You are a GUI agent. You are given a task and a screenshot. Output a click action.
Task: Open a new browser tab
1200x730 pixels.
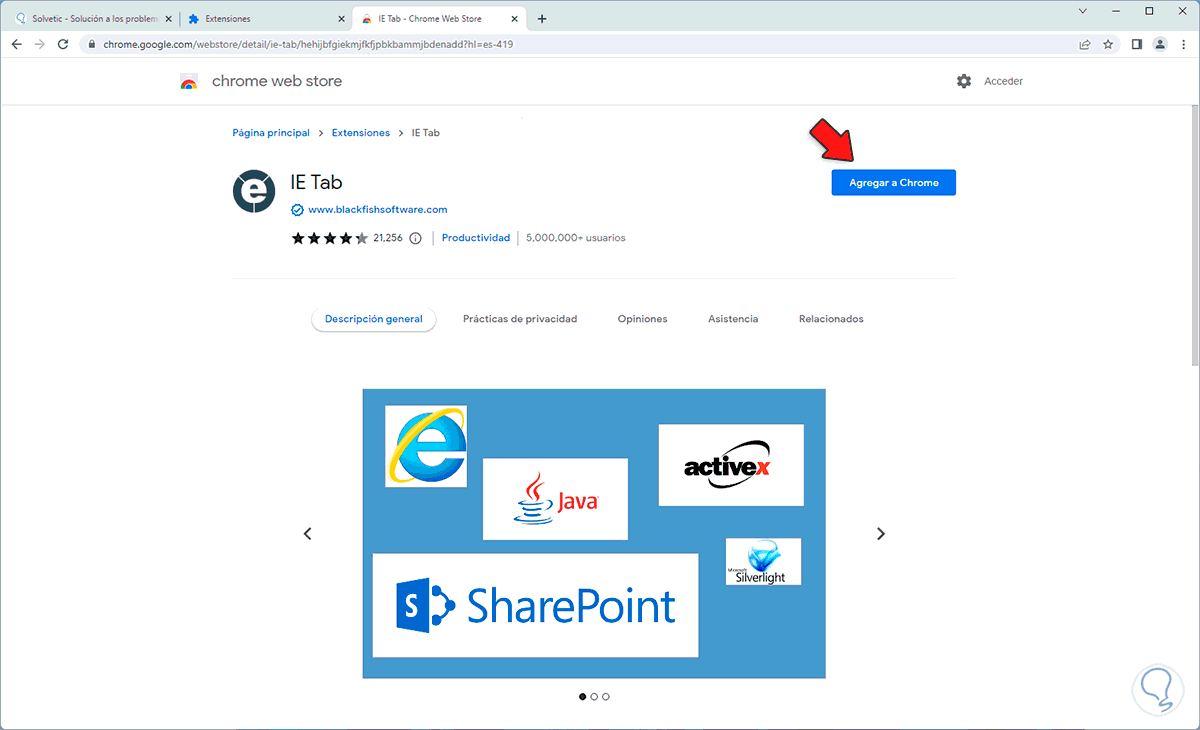[x=542, y=18]
